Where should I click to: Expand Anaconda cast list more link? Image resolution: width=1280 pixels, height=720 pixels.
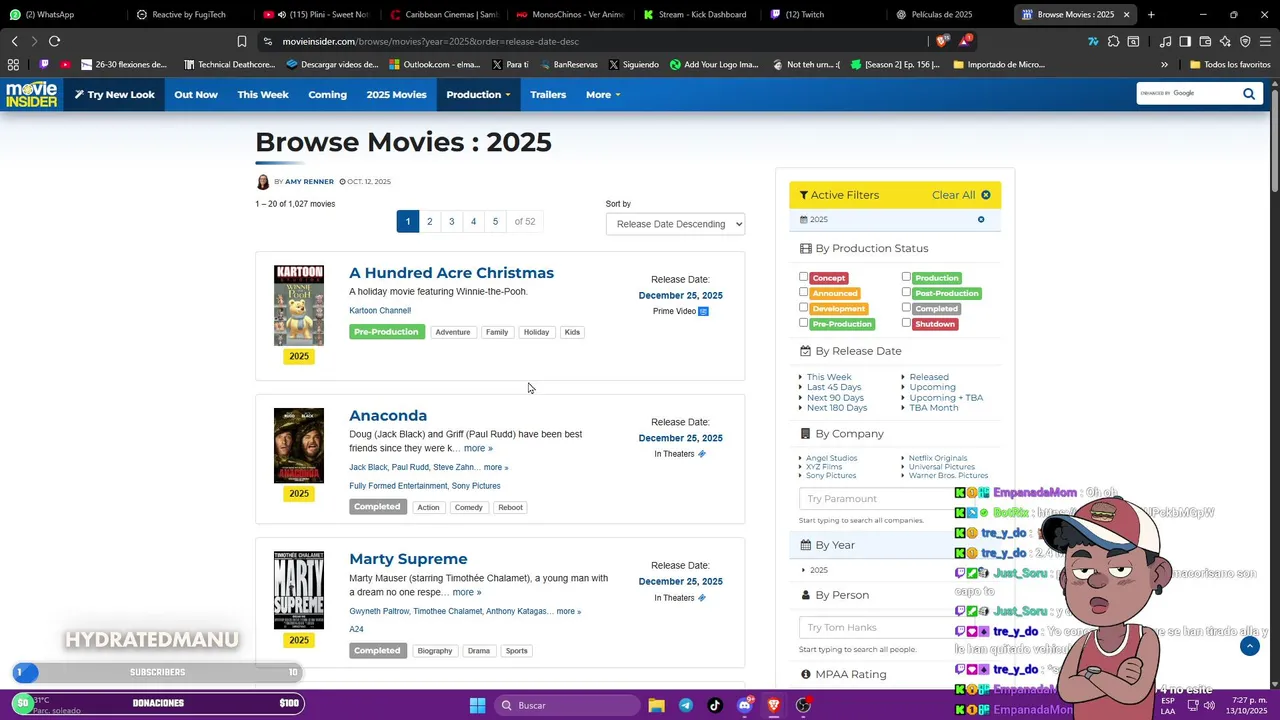click(496, 467)
